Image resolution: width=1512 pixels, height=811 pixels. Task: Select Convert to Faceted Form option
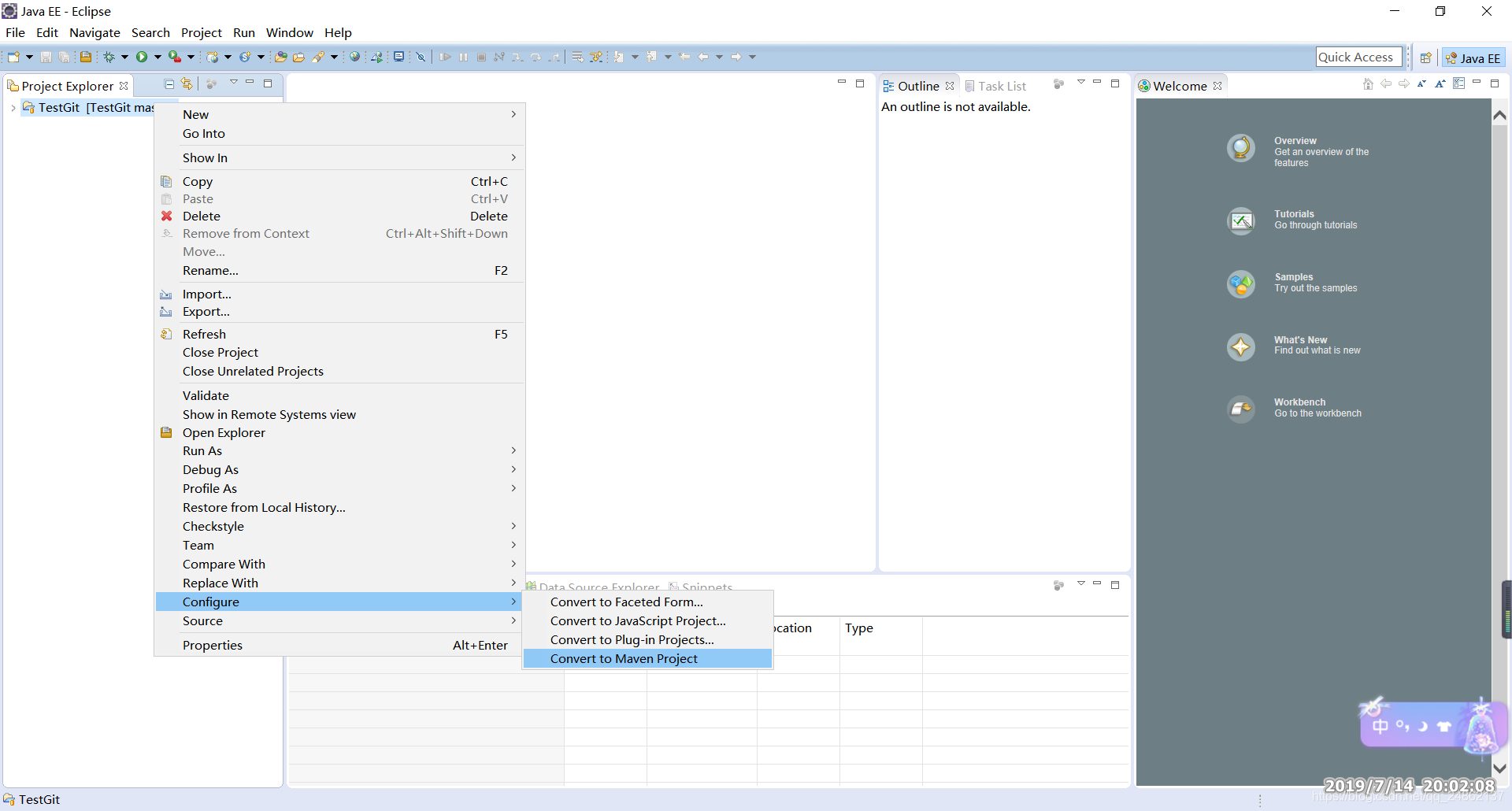(647, 602)
